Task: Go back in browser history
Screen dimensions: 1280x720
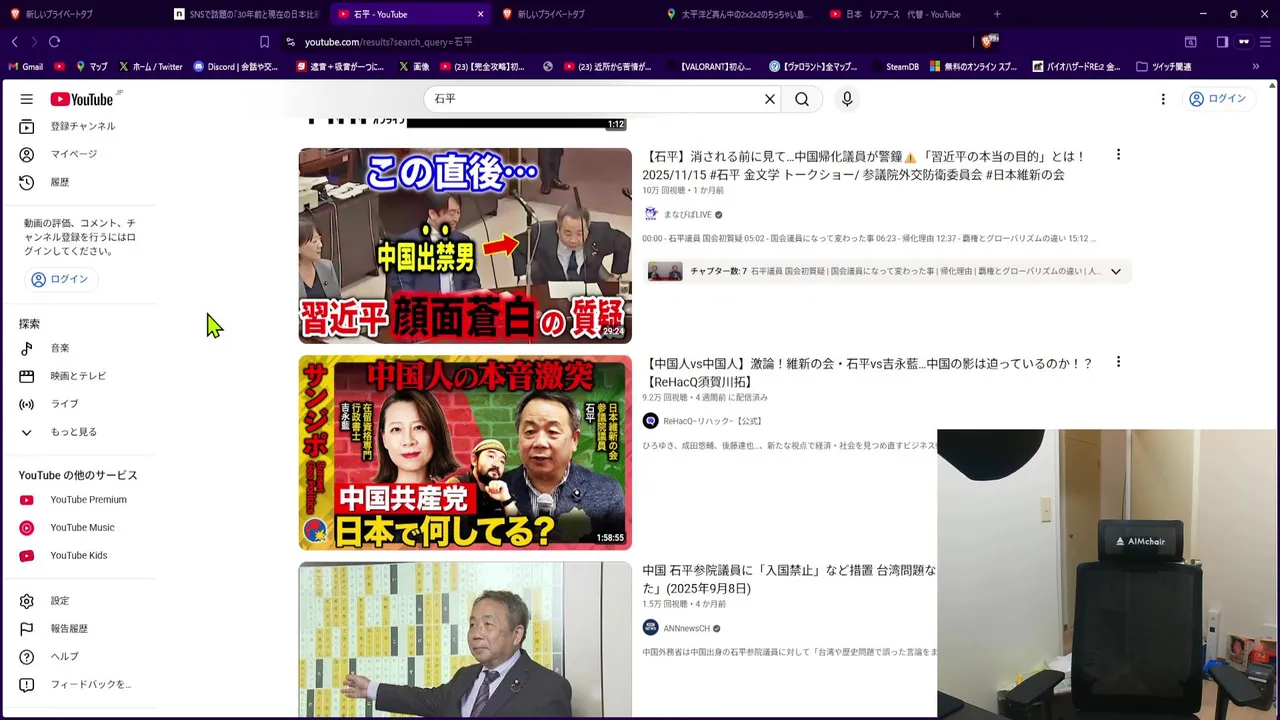Action: coord(14,42)
